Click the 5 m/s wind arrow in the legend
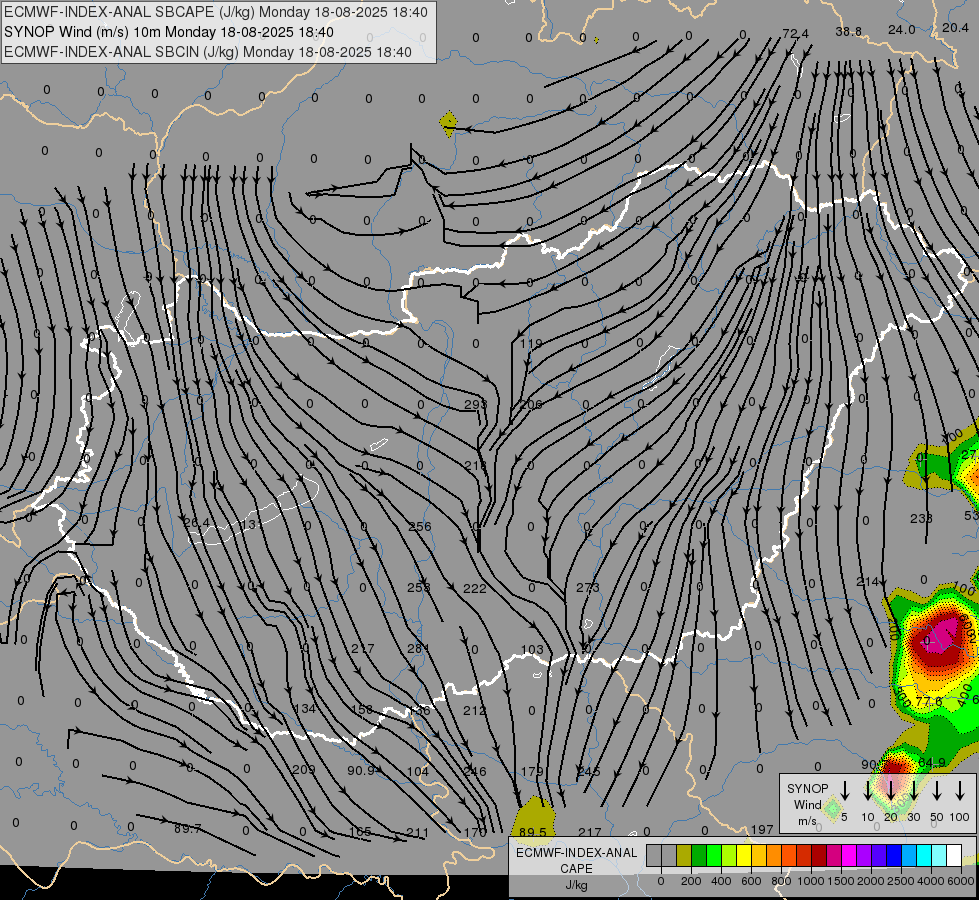Viewport: 979px width, 900px height. [x=845, y=789]
